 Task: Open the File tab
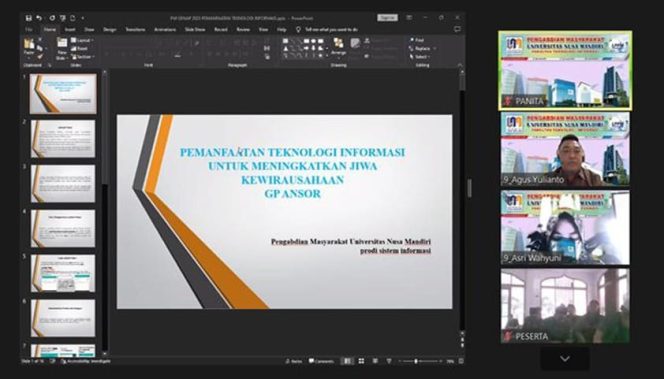pos(29,30)
